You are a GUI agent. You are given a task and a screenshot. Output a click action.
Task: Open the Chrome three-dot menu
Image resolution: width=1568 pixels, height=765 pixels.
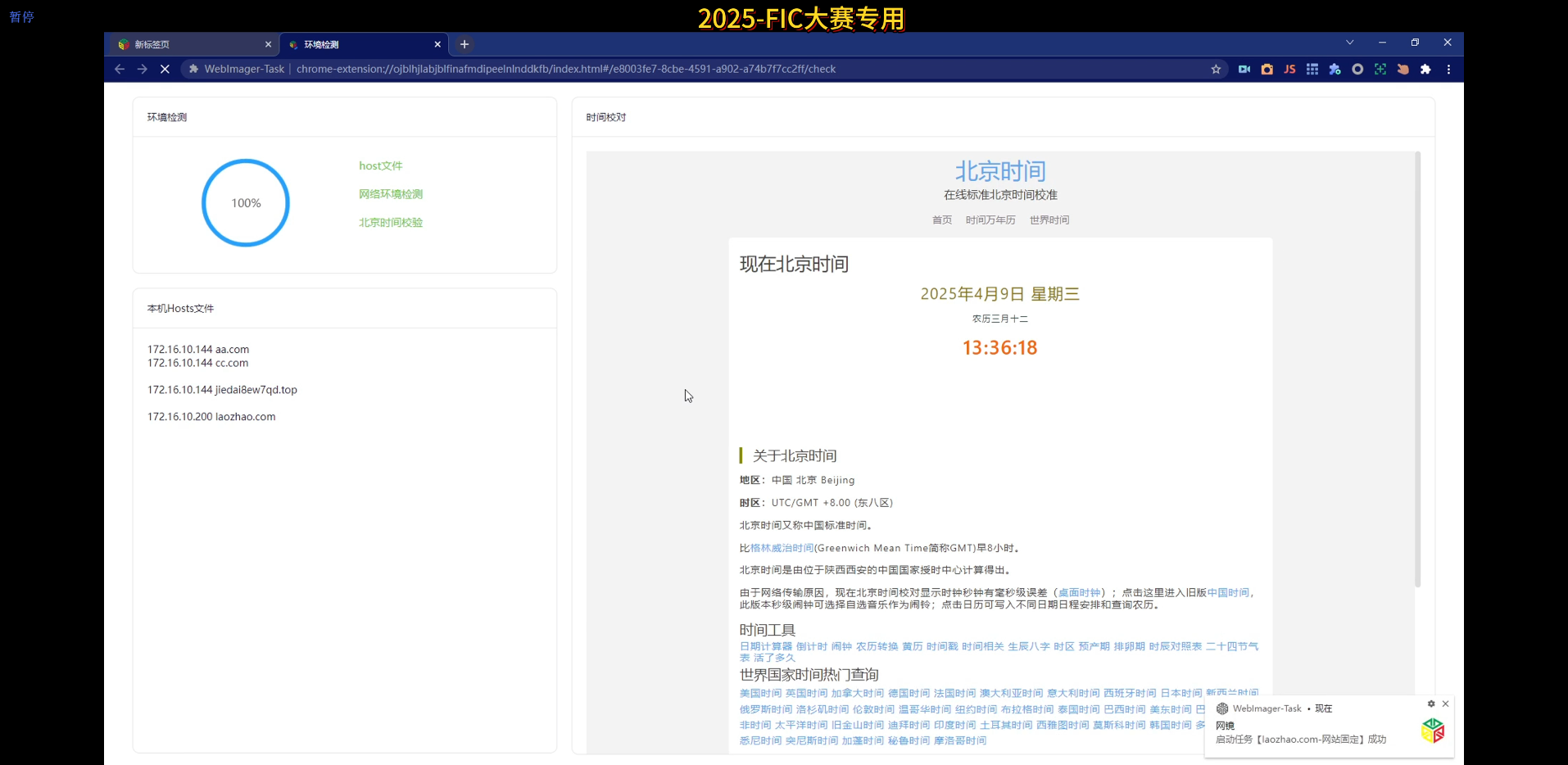point(1448,70)
